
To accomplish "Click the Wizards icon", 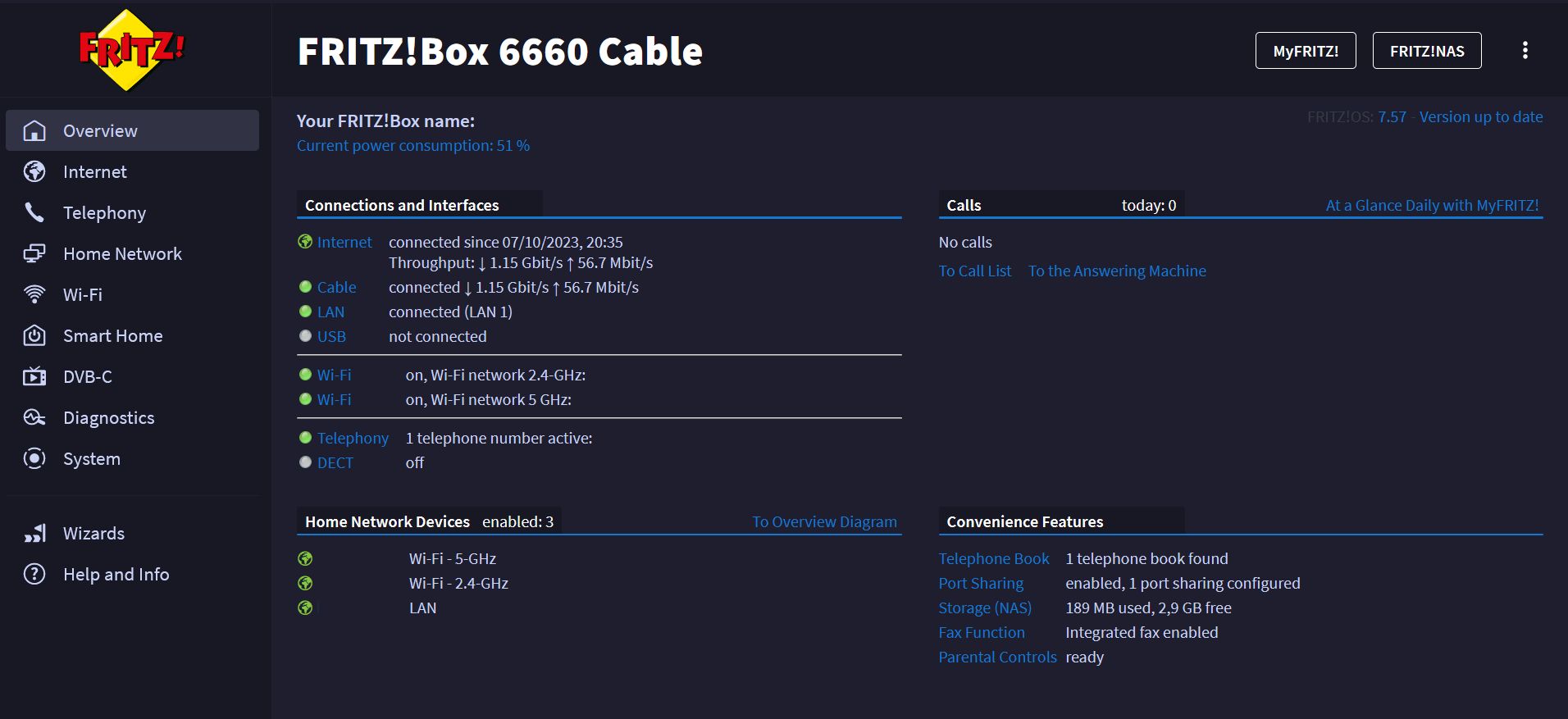I will [34, 533].
